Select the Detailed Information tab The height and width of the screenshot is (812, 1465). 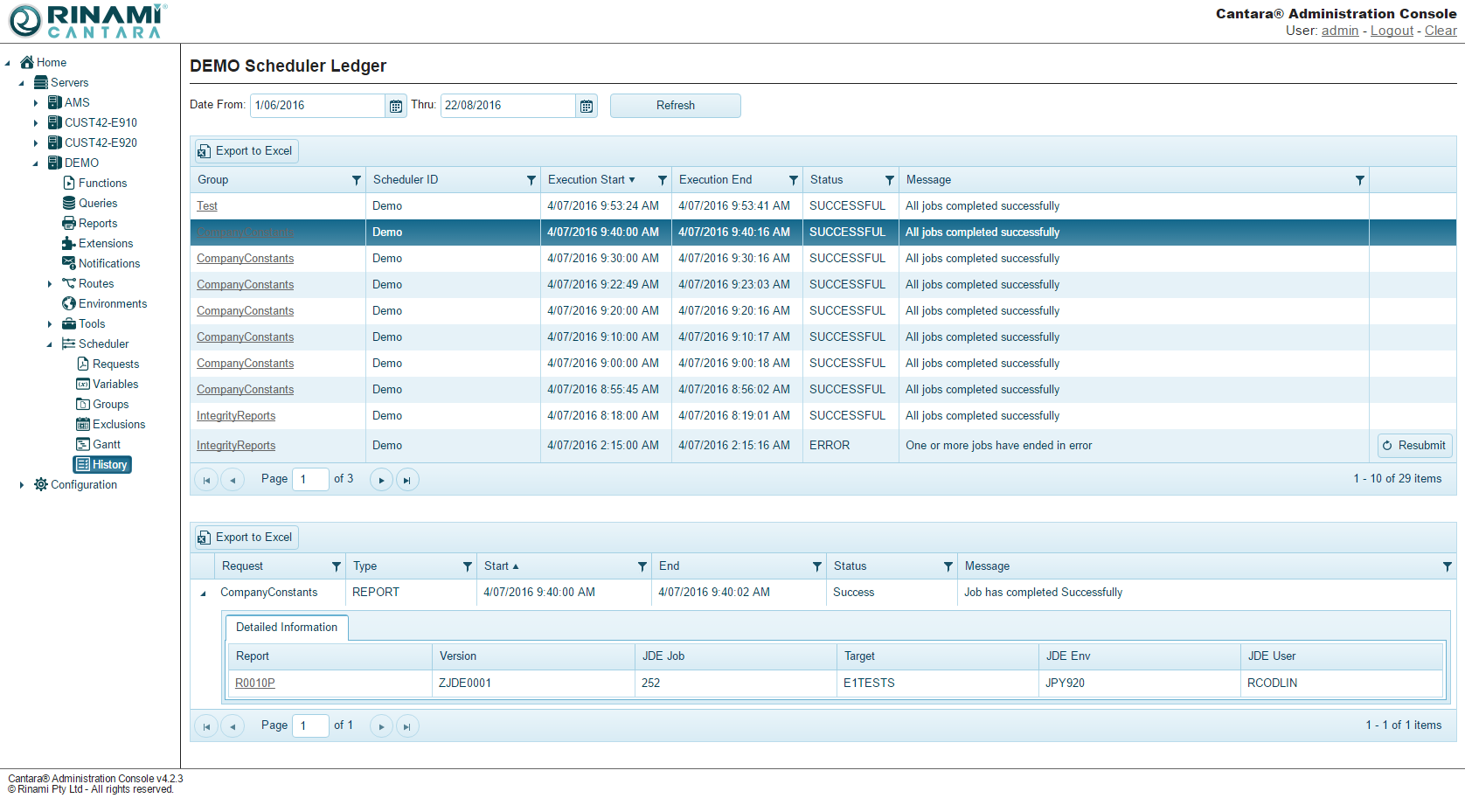click(x=287, y=628)
